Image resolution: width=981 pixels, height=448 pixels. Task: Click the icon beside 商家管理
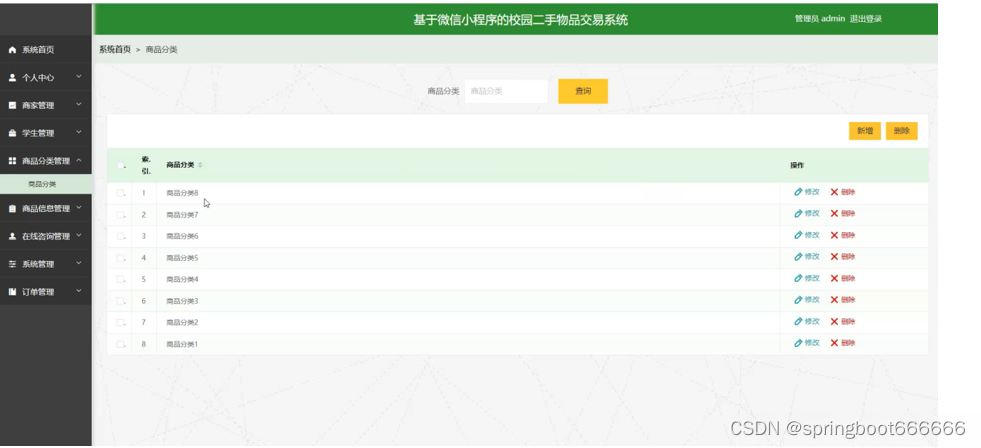(13, 105)
